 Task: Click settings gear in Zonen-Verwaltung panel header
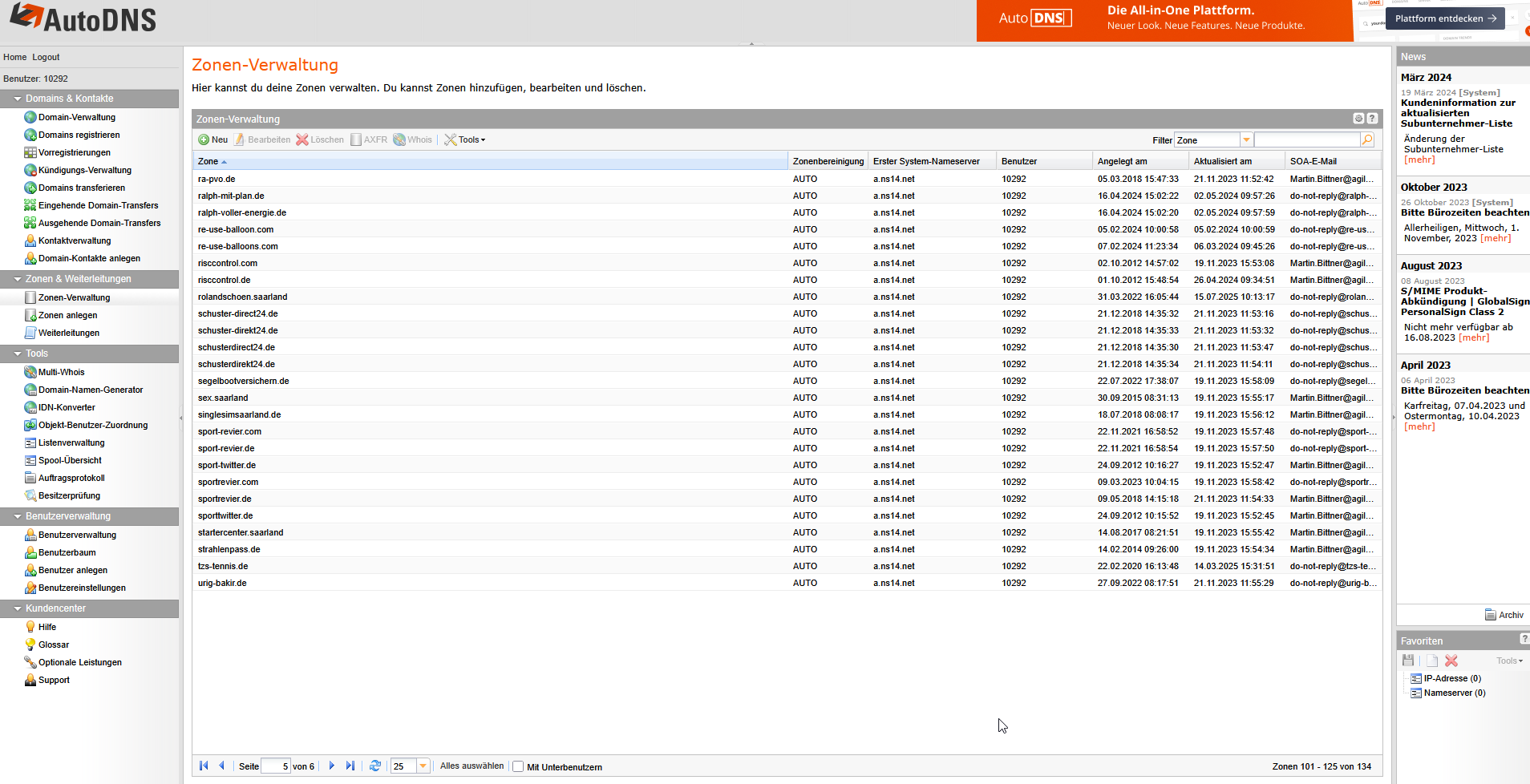1358,119
